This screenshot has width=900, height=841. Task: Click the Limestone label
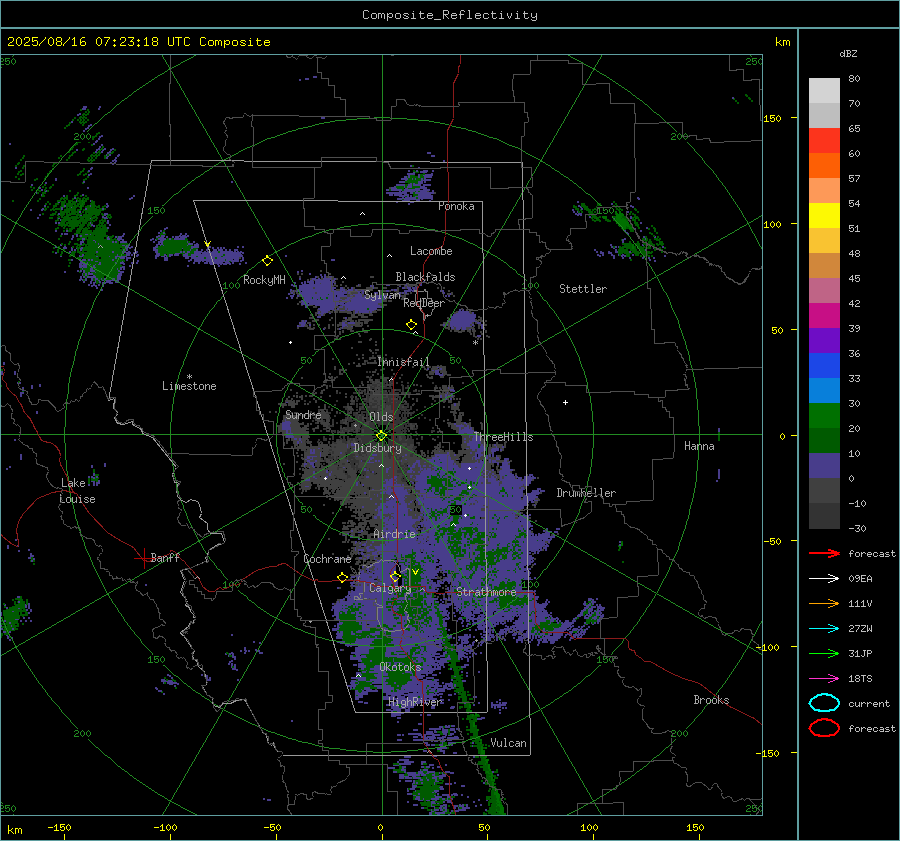click(189, 386)
